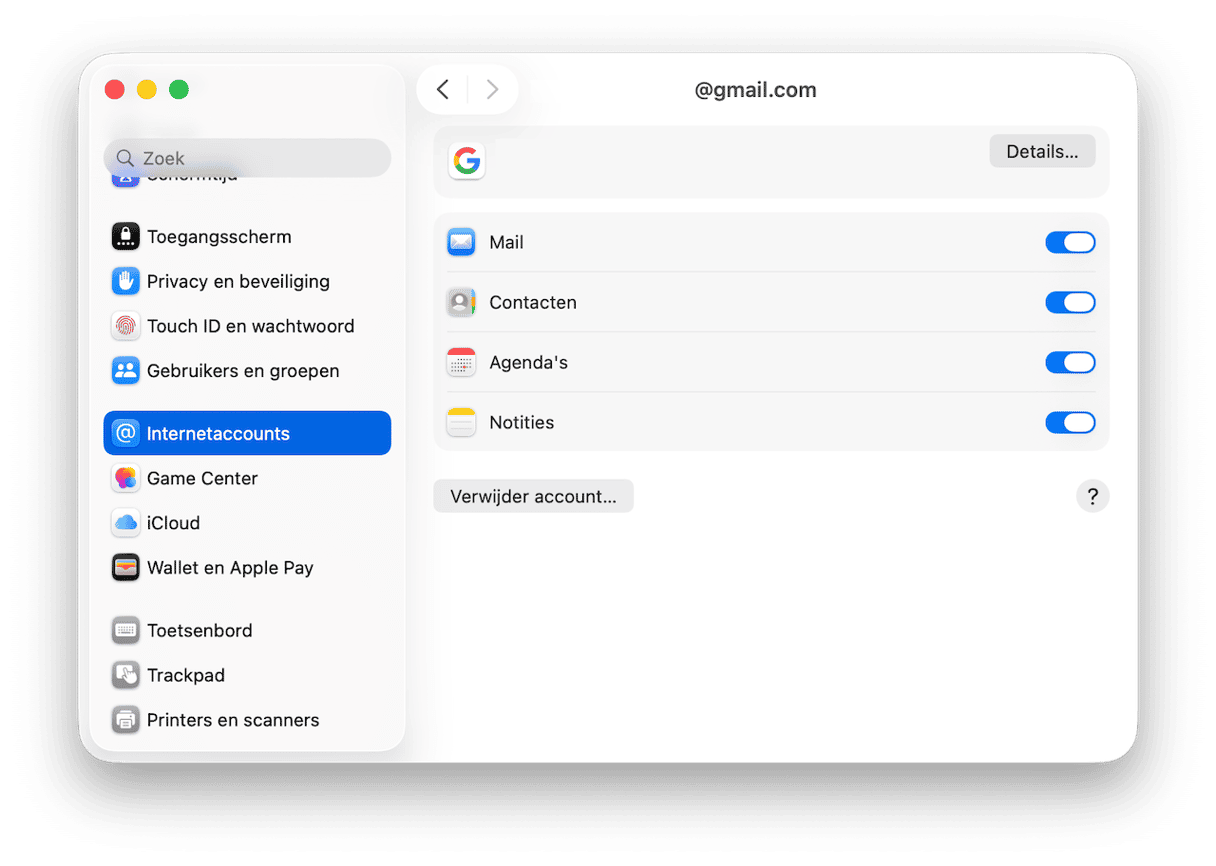Select the iCloud cloud icon
This screenshot has height=866, width=1216.
click(125, 523)
